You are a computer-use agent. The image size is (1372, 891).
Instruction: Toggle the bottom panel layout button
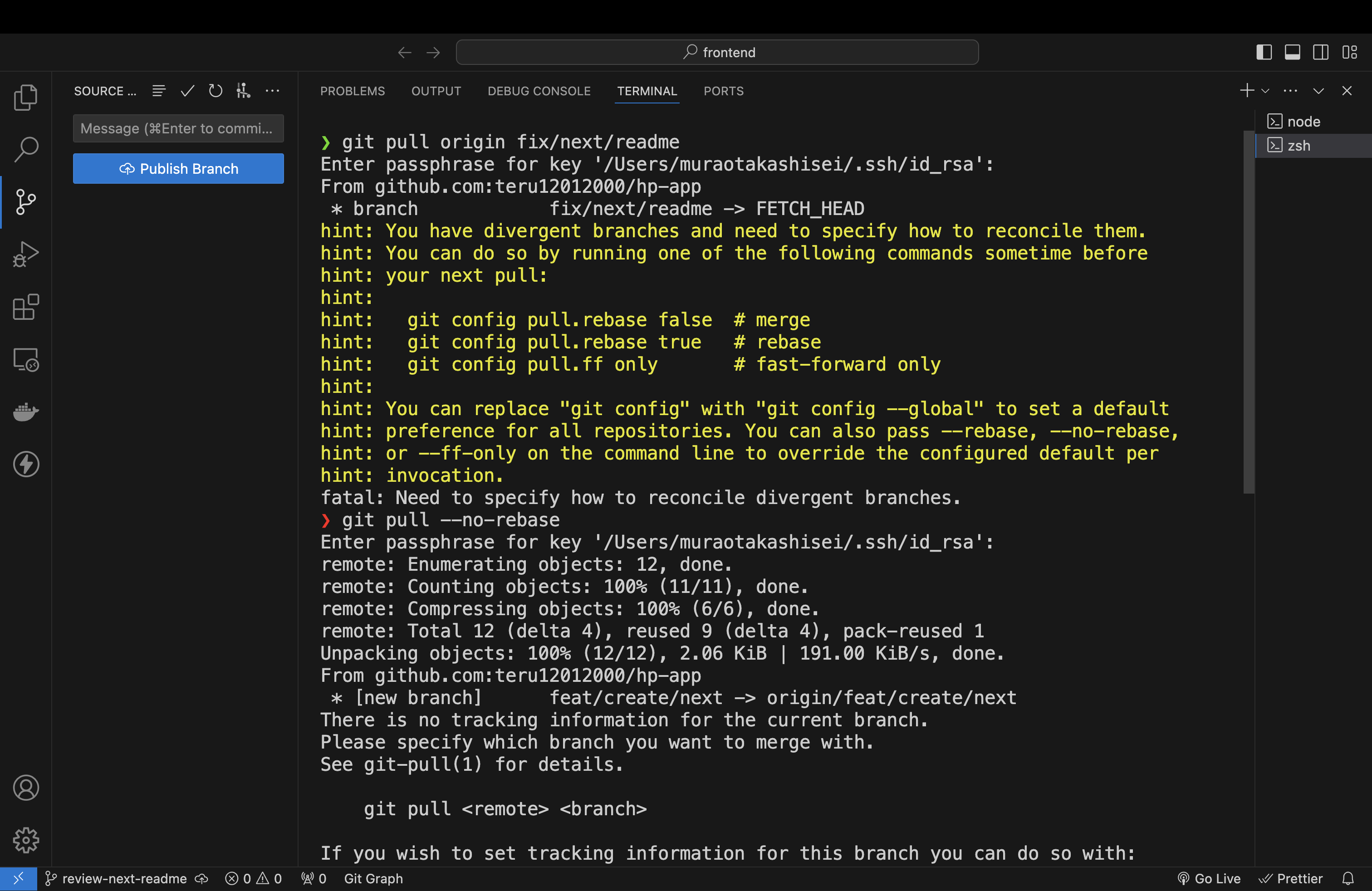click(x=1292, y=53)
